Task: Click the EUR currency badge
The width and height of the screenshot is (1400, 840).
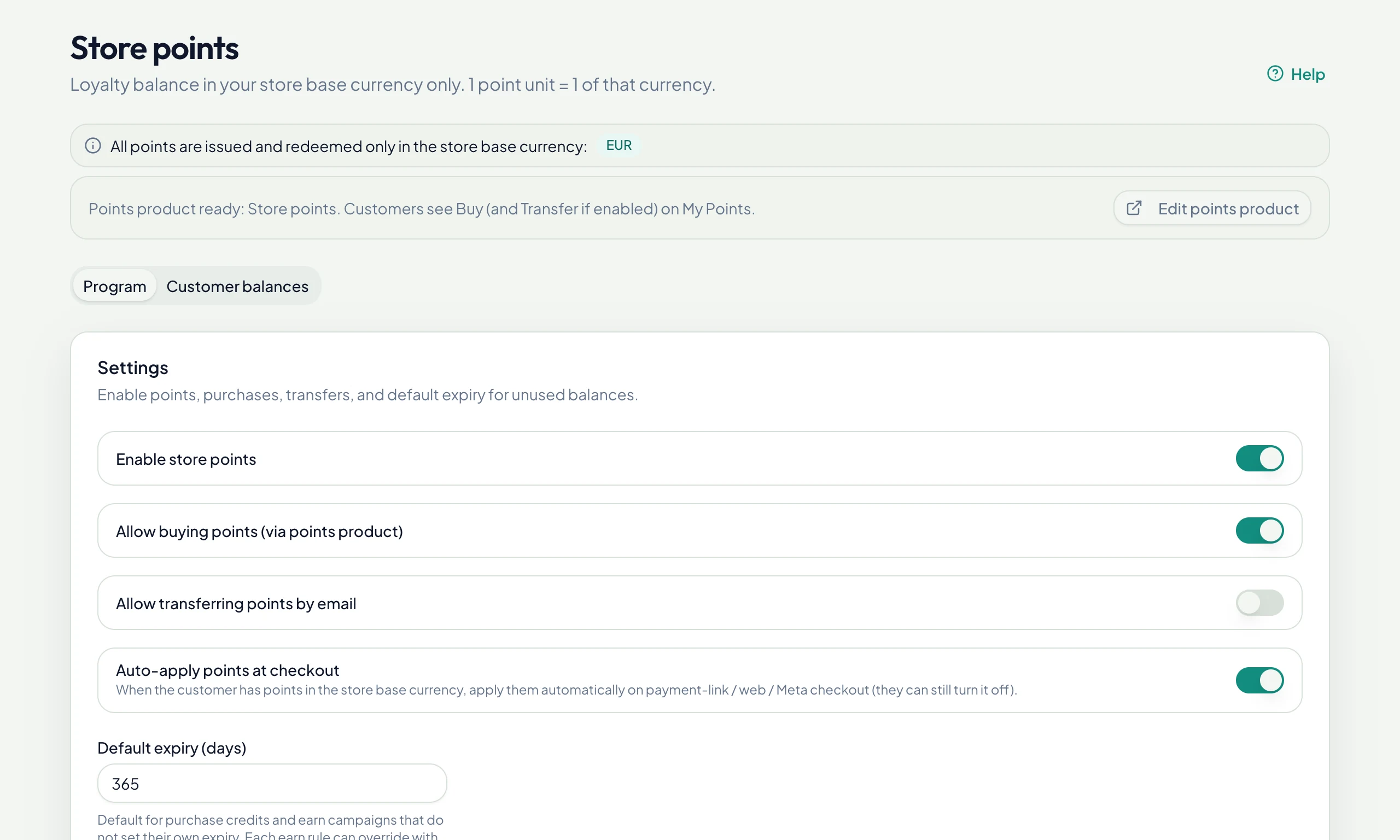Action: [619, 145]
